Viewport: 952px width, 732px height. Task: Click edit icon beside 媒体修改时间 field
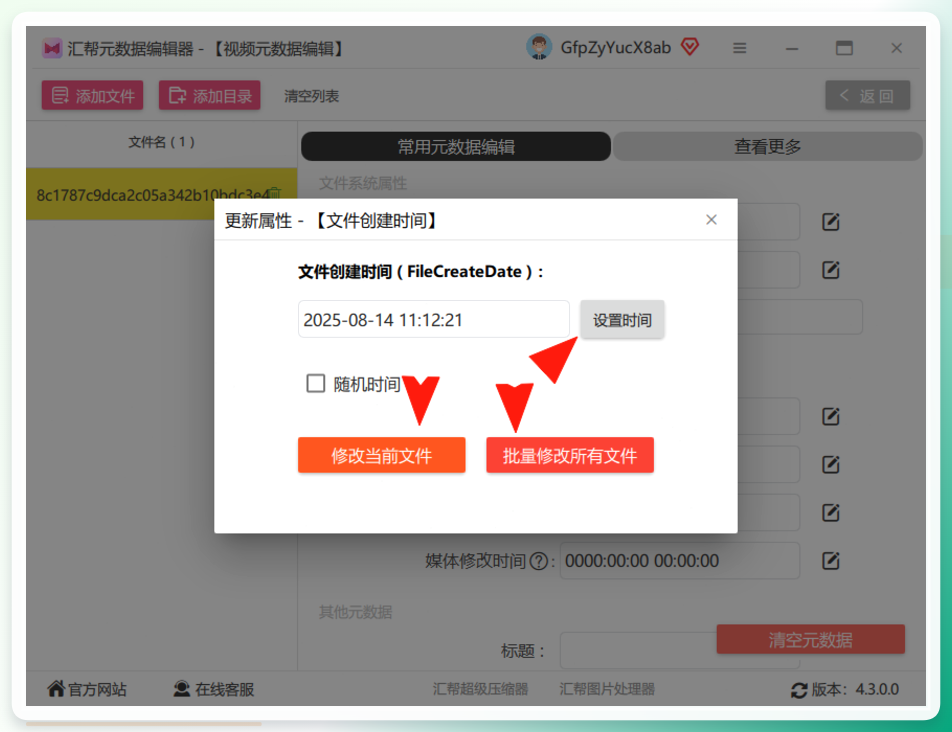[x=831, y=561]
